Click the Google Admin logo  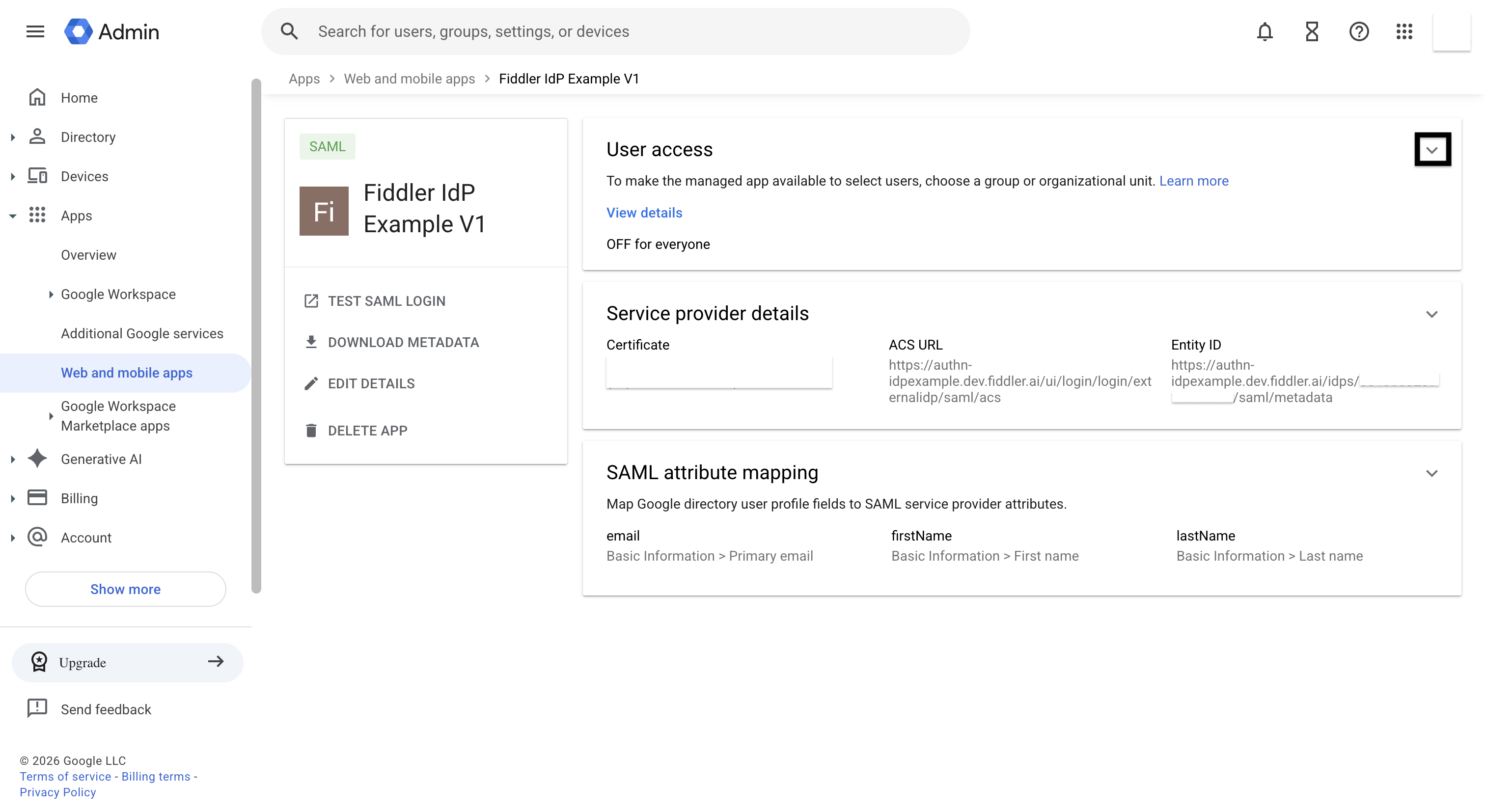[x=112, y=32]
